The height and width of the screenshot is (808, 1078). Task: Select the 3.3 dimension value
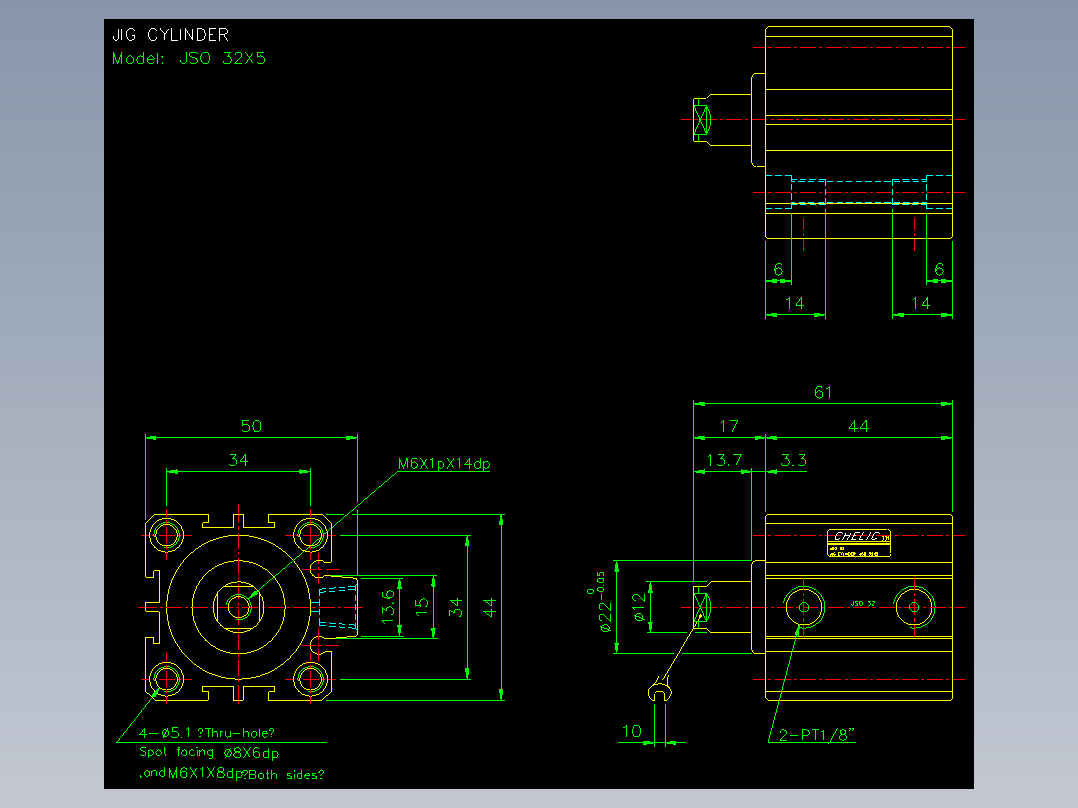tap(793, 460)
